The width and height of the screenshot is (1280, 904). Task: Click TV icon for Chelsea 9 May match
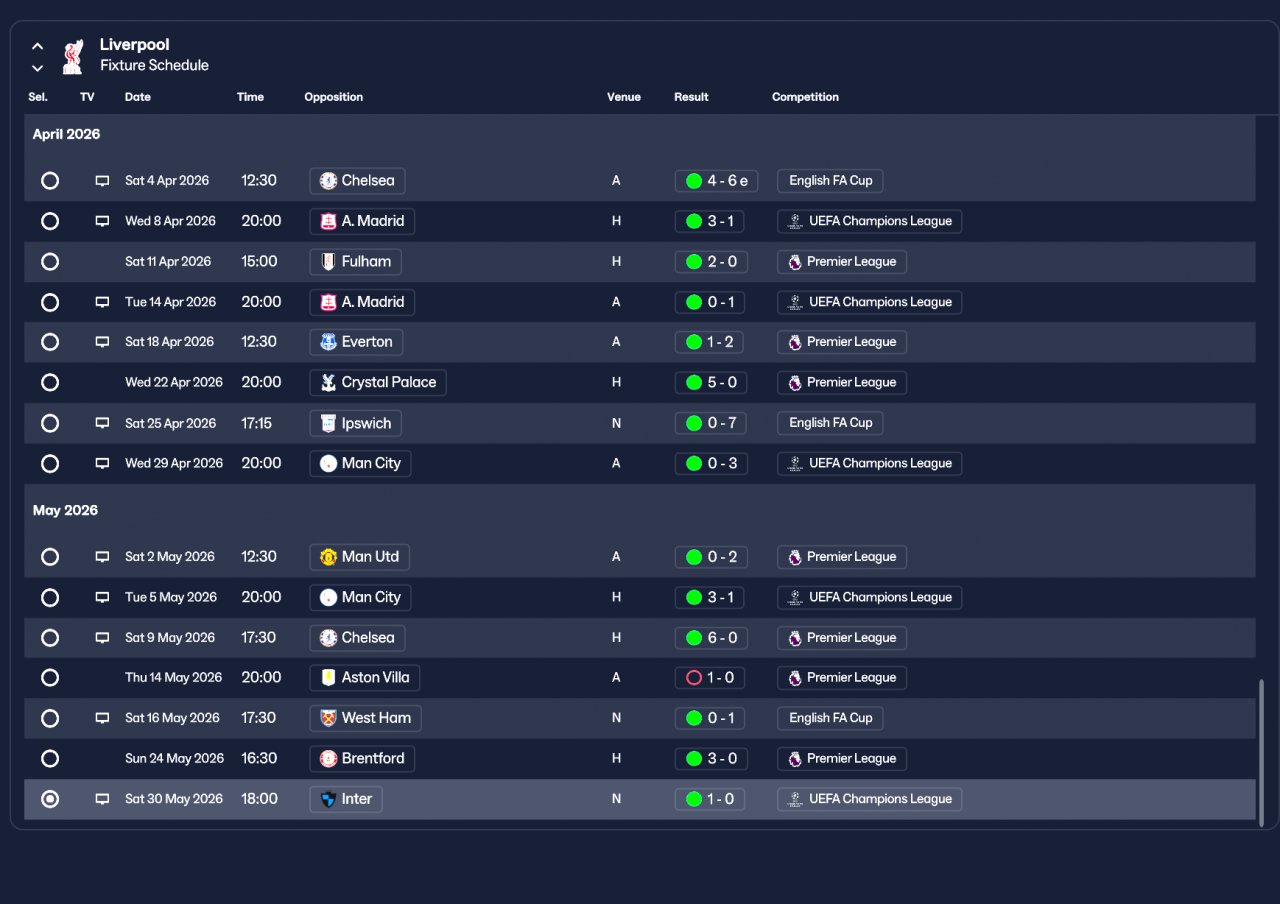click(102, 638)
